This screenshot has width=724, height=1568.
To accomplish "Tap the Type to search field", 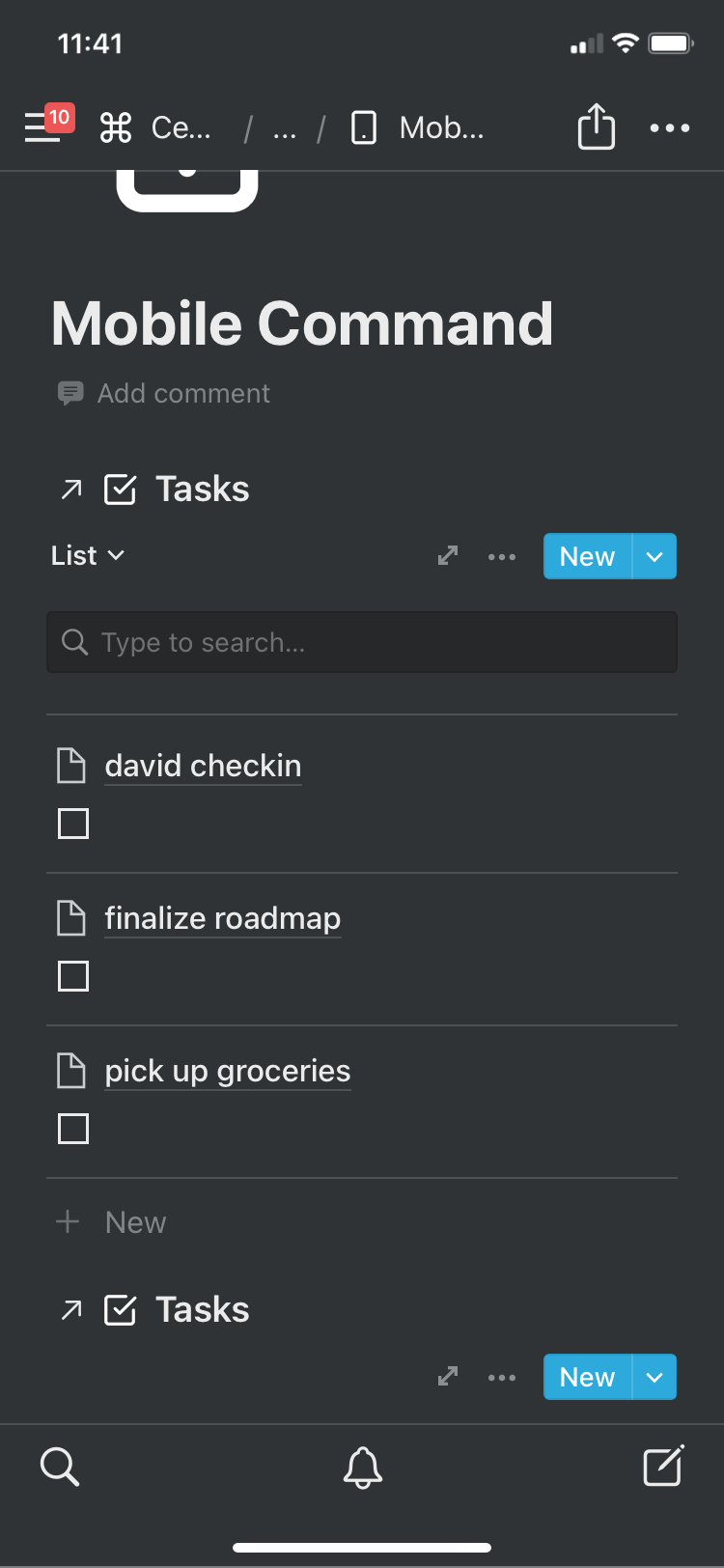I will pyautogui.click(x=362, y=642).
